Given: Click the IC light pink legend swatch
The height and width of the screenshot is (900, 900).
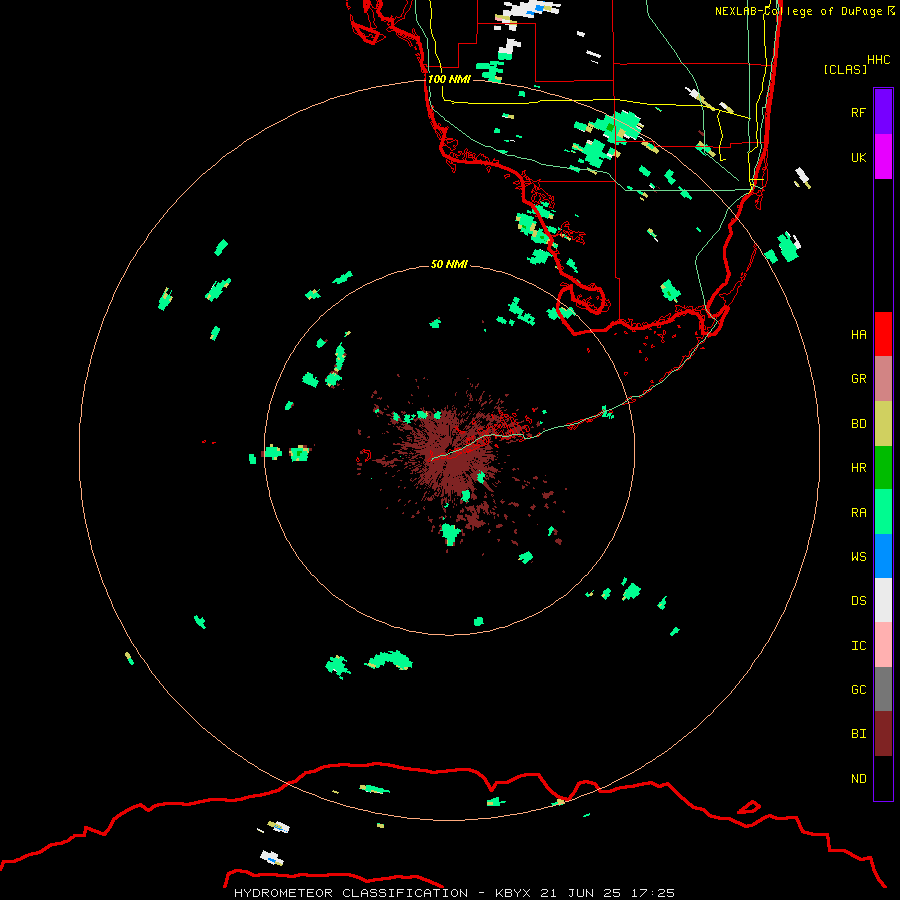Looking at the screenshot, I should click(883, 645).
